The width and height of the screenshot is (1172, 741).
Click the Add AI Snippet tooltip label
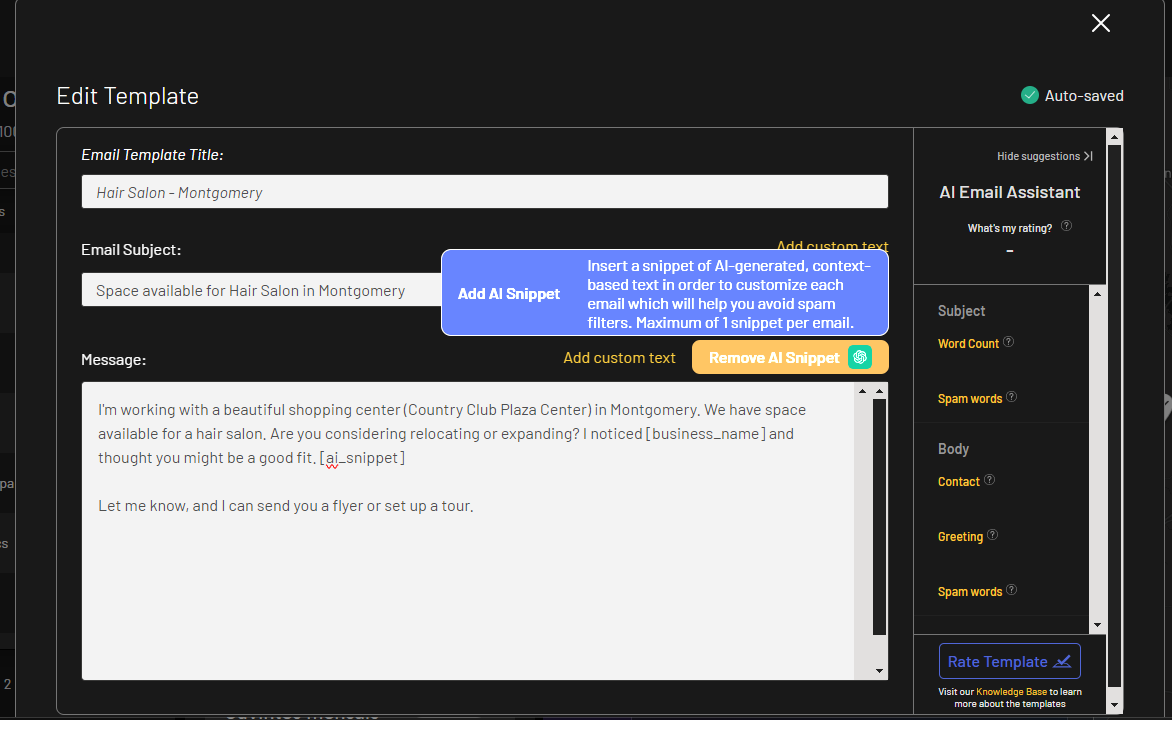(x=508, y=294)
